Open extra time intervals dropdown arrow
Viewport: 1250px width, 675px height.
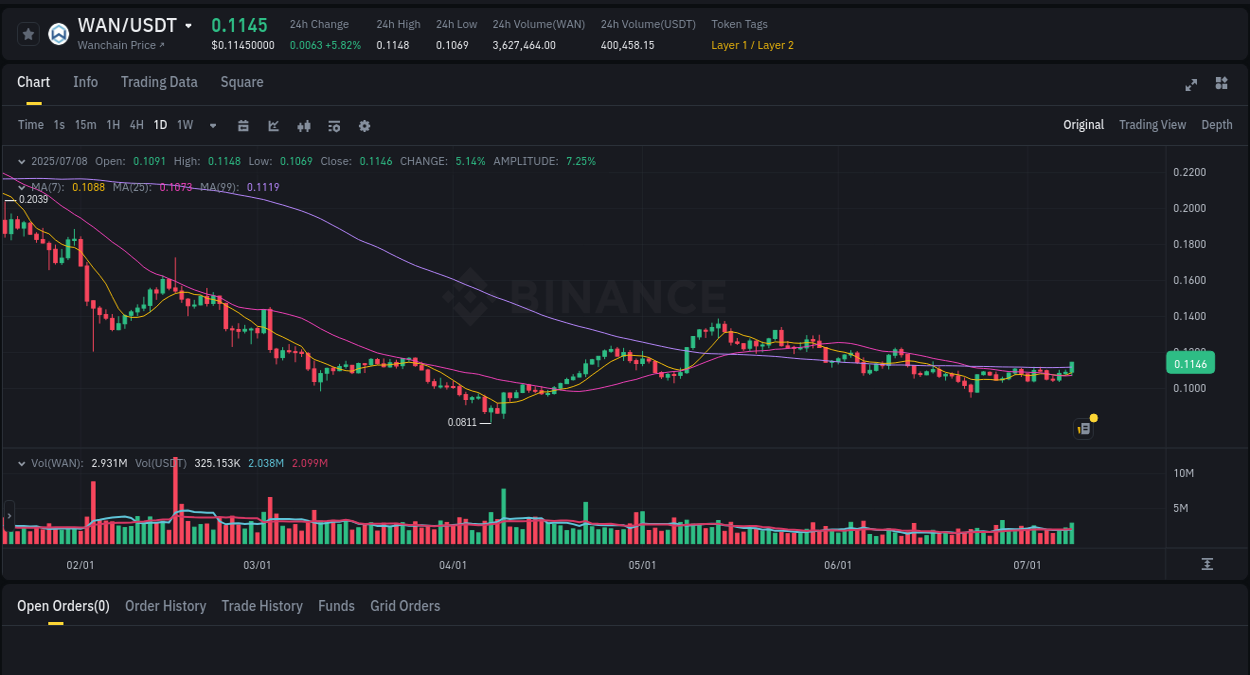click(x=212, y=125)
